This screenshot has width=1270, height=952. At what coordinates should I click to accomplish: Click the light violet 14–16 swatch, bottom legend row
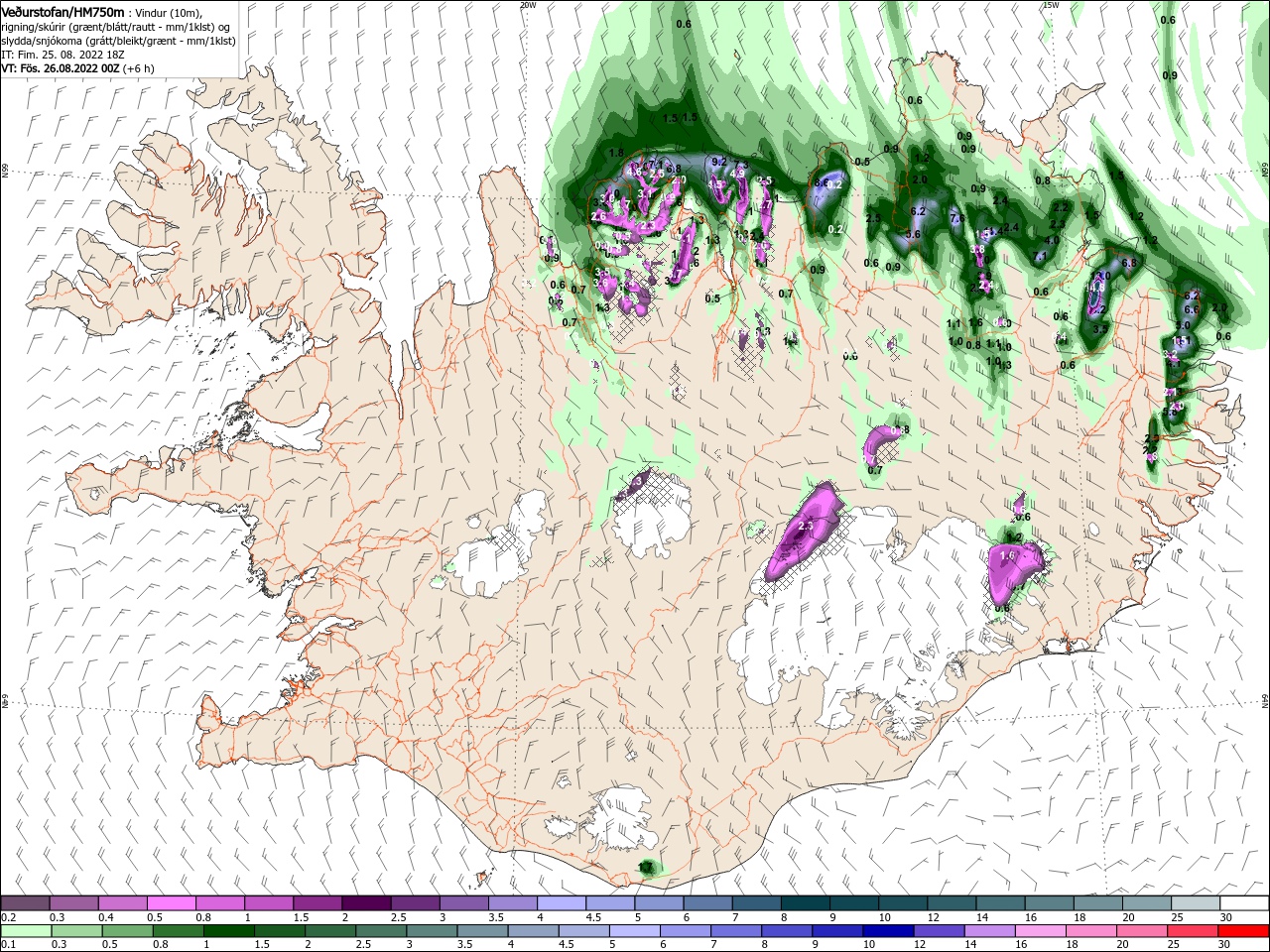tap(988, 931)
